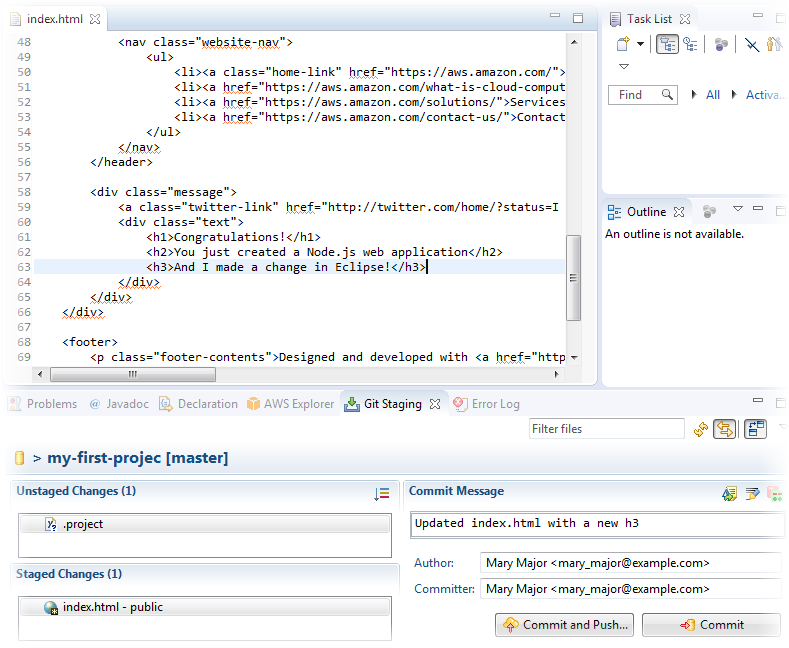
Task: Click the my-first-projec [master] heading
Action: point(137,458)
